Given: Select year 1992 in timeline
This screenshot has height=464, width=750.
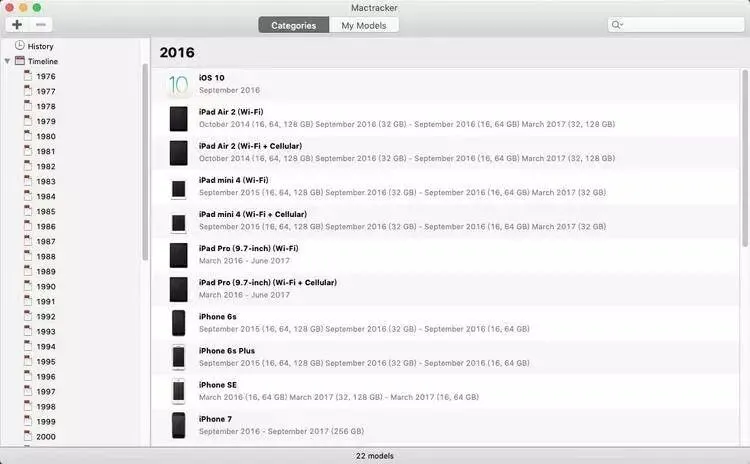Looking at the screenshot, I should point(46,317).
